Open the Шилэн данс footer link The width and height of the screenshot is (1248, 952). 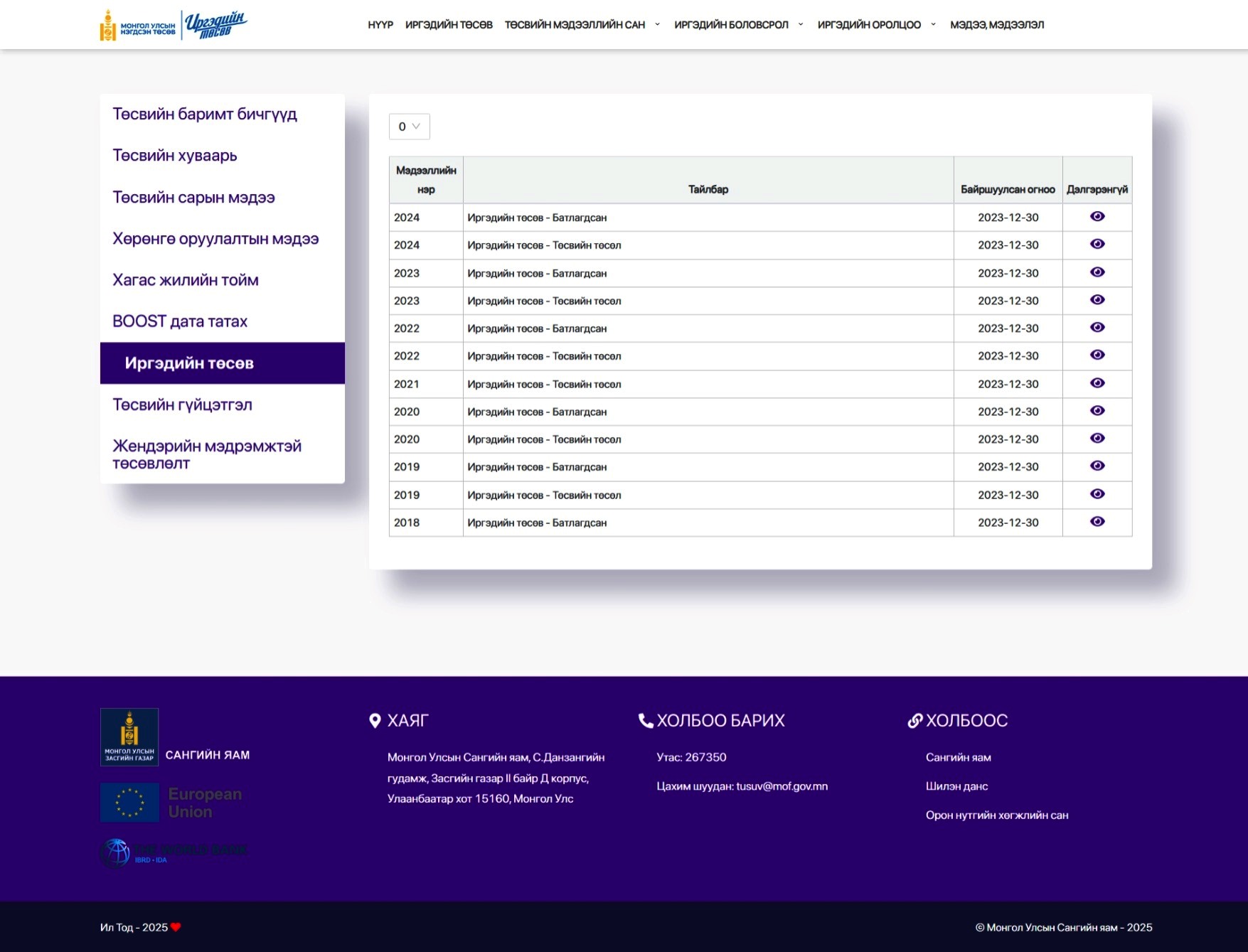coord(956,786)
